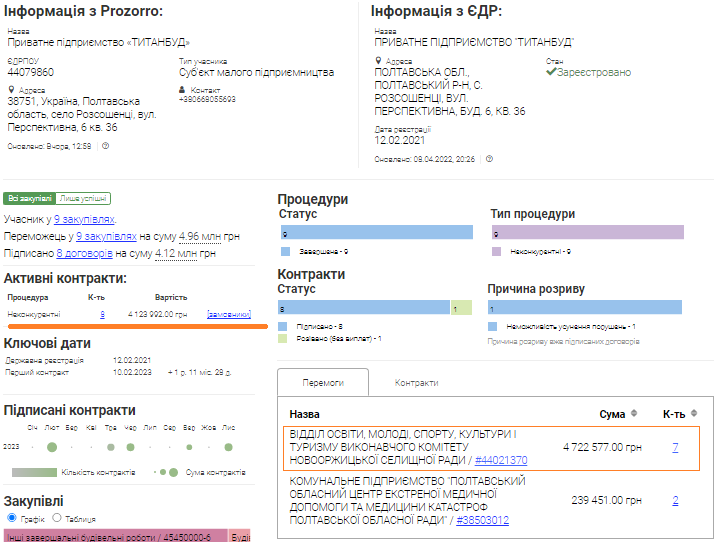Click the address pin icon under Prozorro info
Screen dimensions: 719x542
pyautogui.click(x=12, y=90)
